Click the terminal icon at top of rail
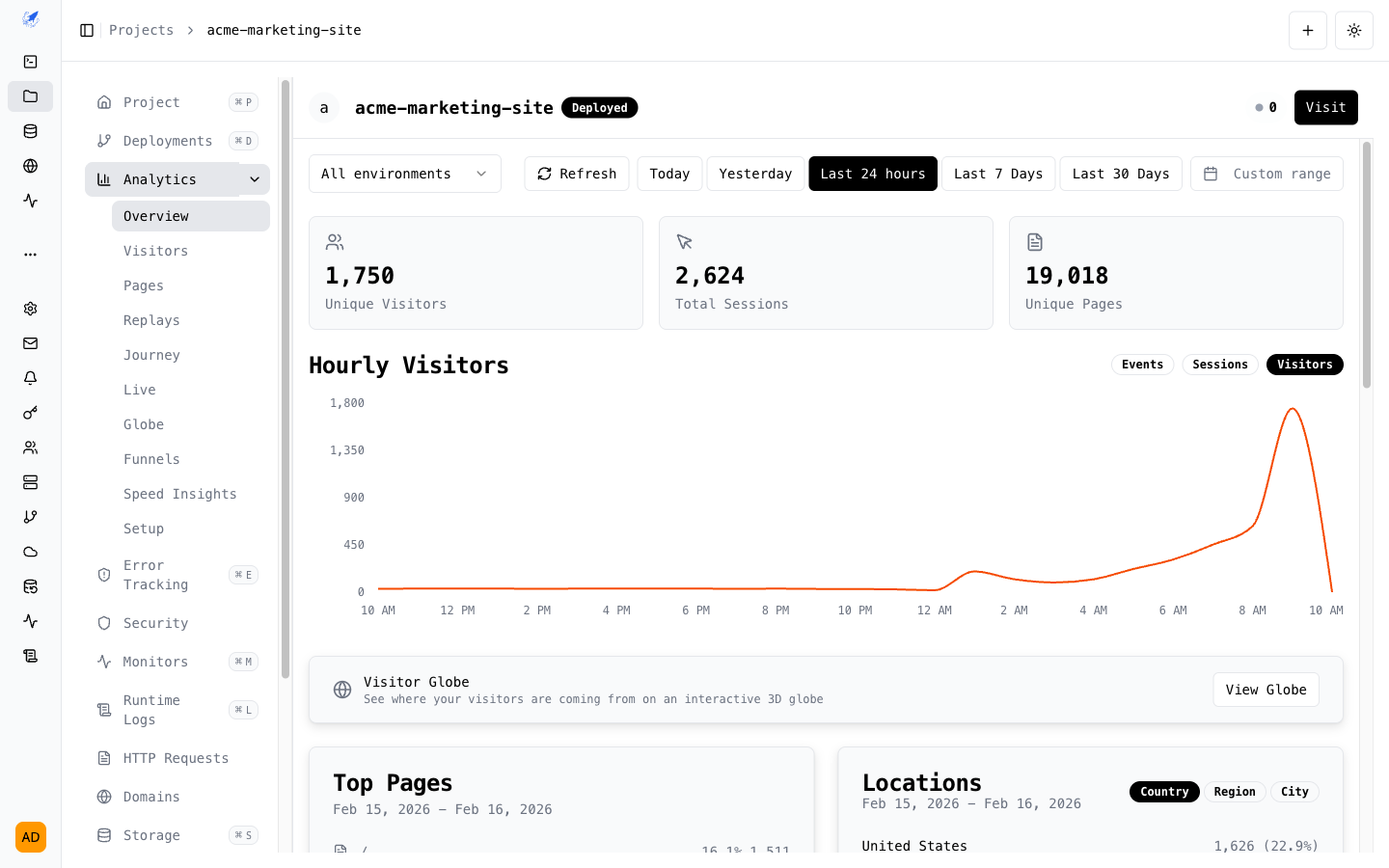Screen dimensions: 1389x868 (30, 62)
